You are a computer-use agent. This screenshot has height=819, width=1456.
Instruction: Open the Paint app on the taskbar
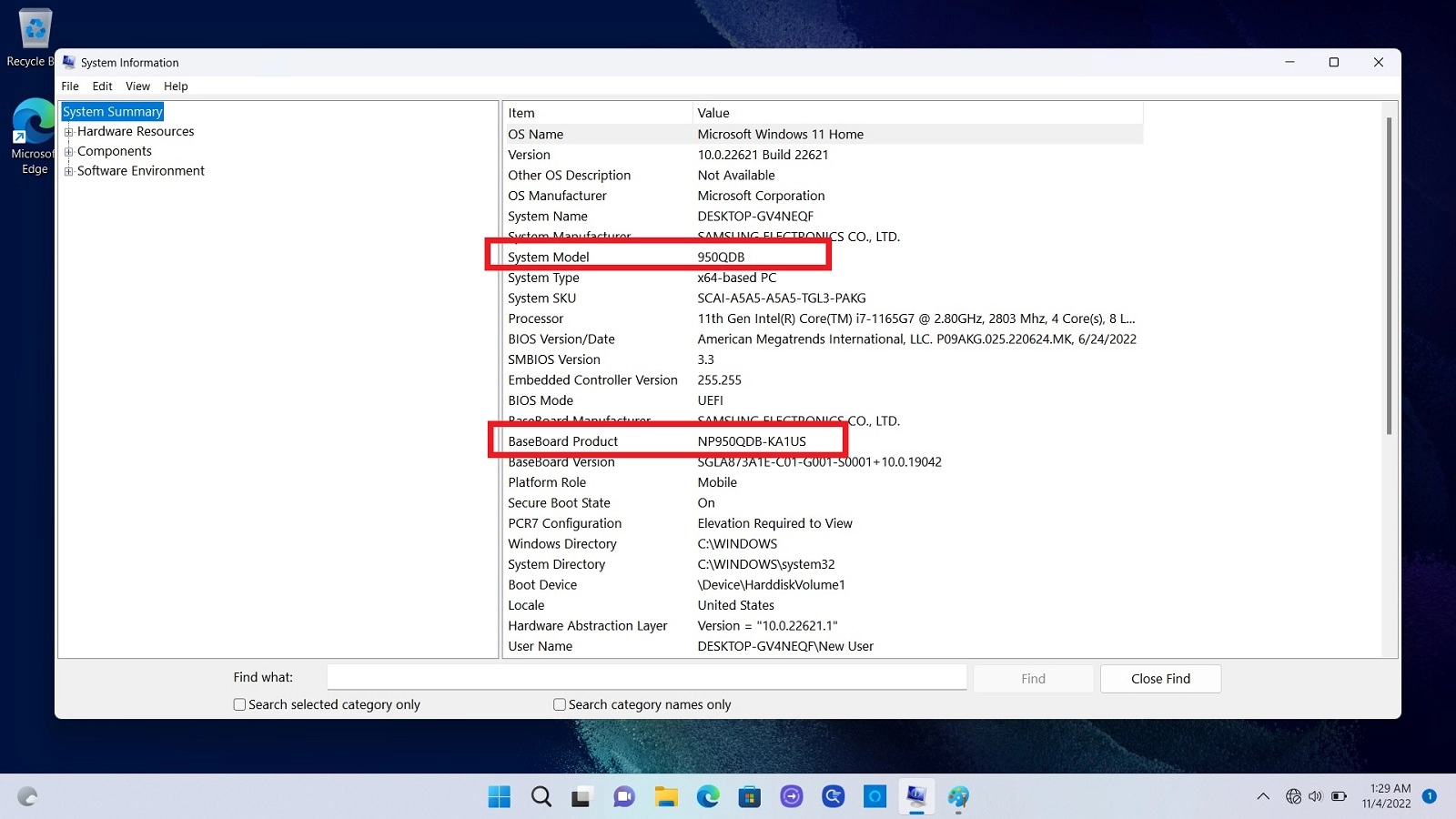[x=958, y=797]
